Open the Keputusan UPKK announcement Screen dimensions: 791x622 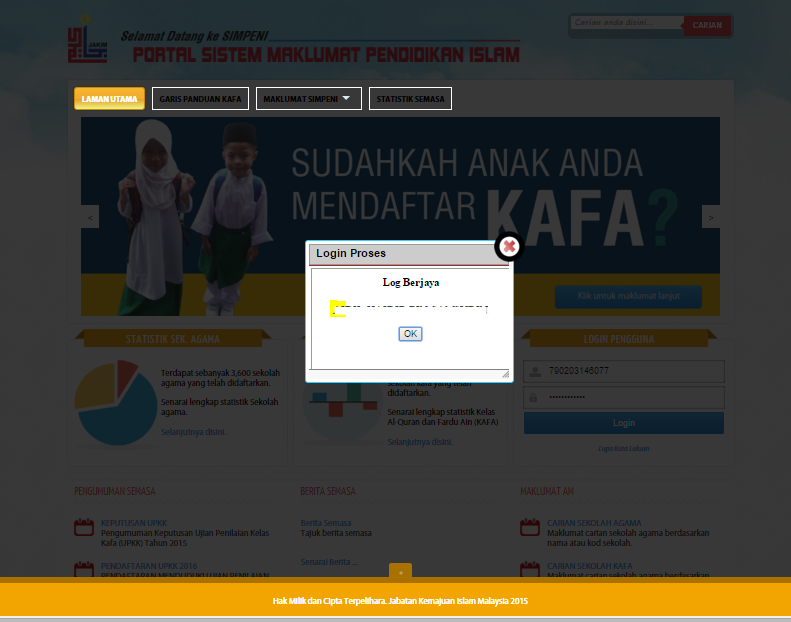click(134, 523)
